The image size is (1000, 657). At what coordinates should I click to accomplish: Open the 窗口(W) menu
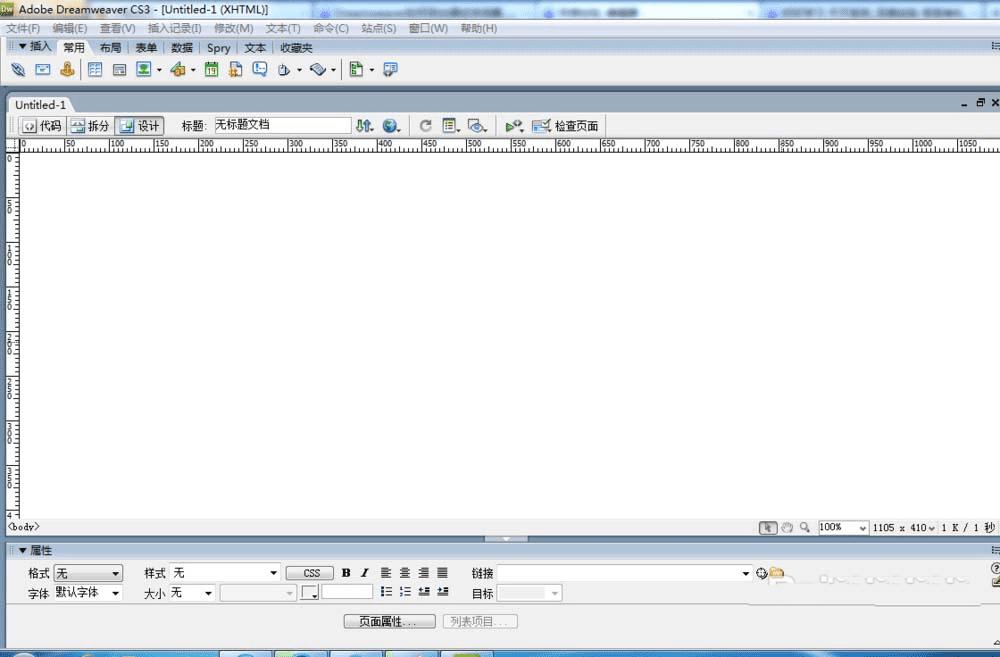point(428,28)
